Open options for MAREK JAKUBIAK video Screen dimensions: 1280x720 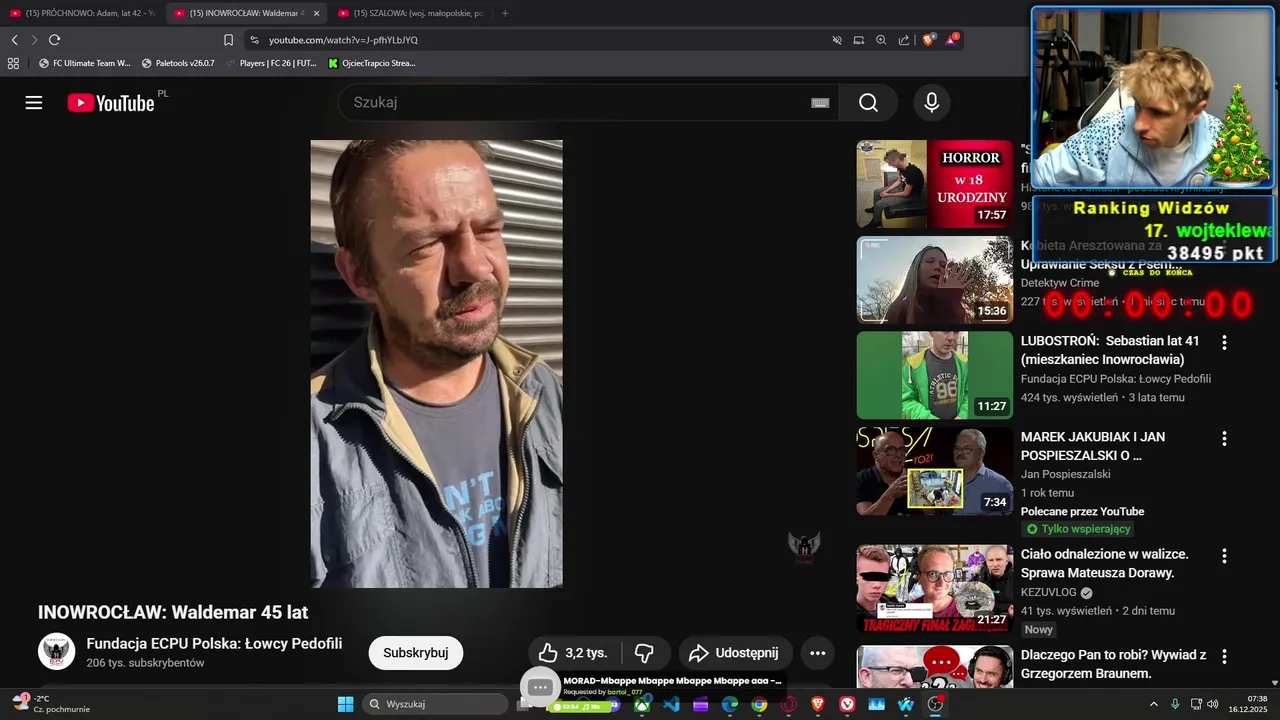point(1224,438)
